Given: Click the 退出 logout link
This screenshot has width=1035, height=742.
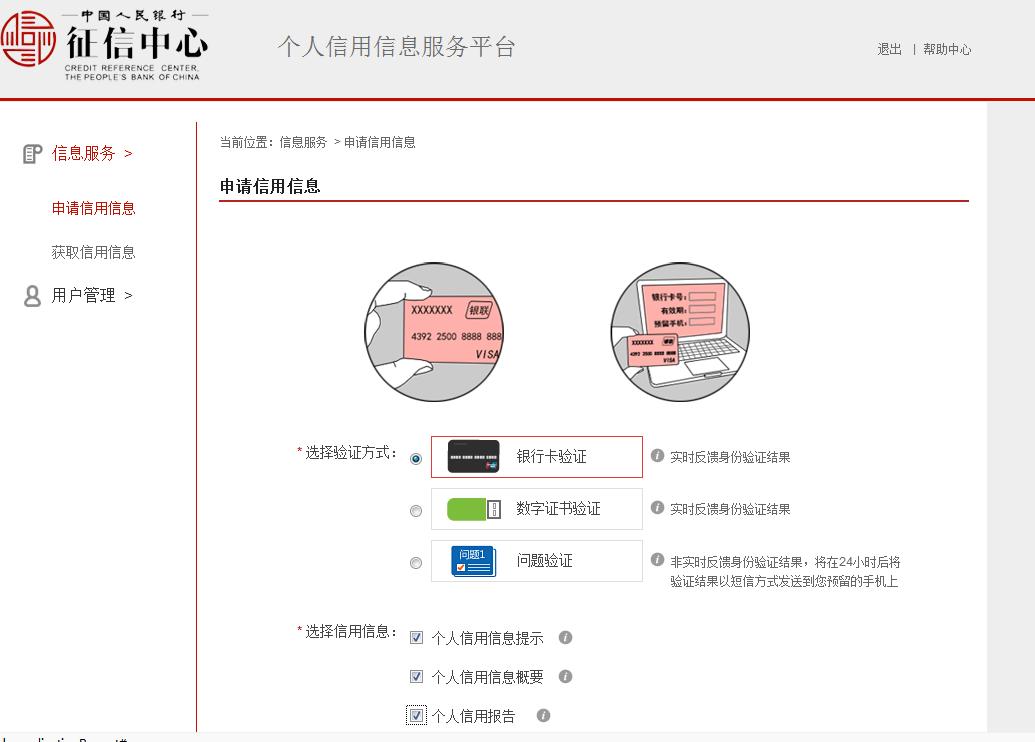Looking at the screenshot, I should click(888, 49).
